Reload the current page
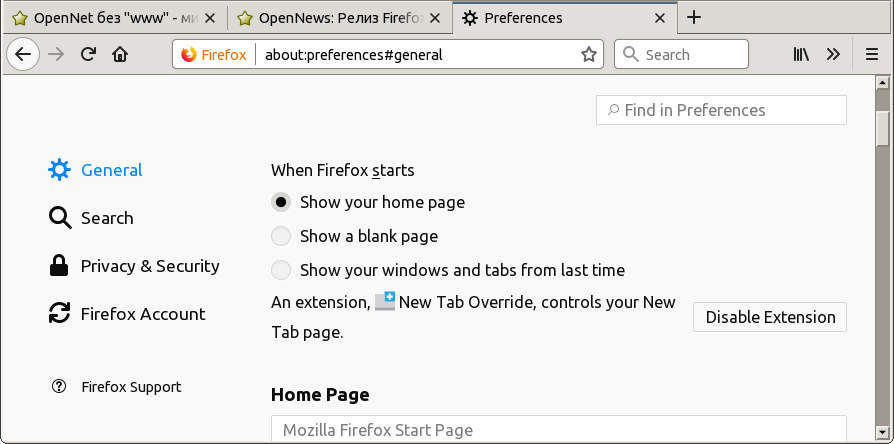Screen dimensions: 894x444 coord(88,55)
